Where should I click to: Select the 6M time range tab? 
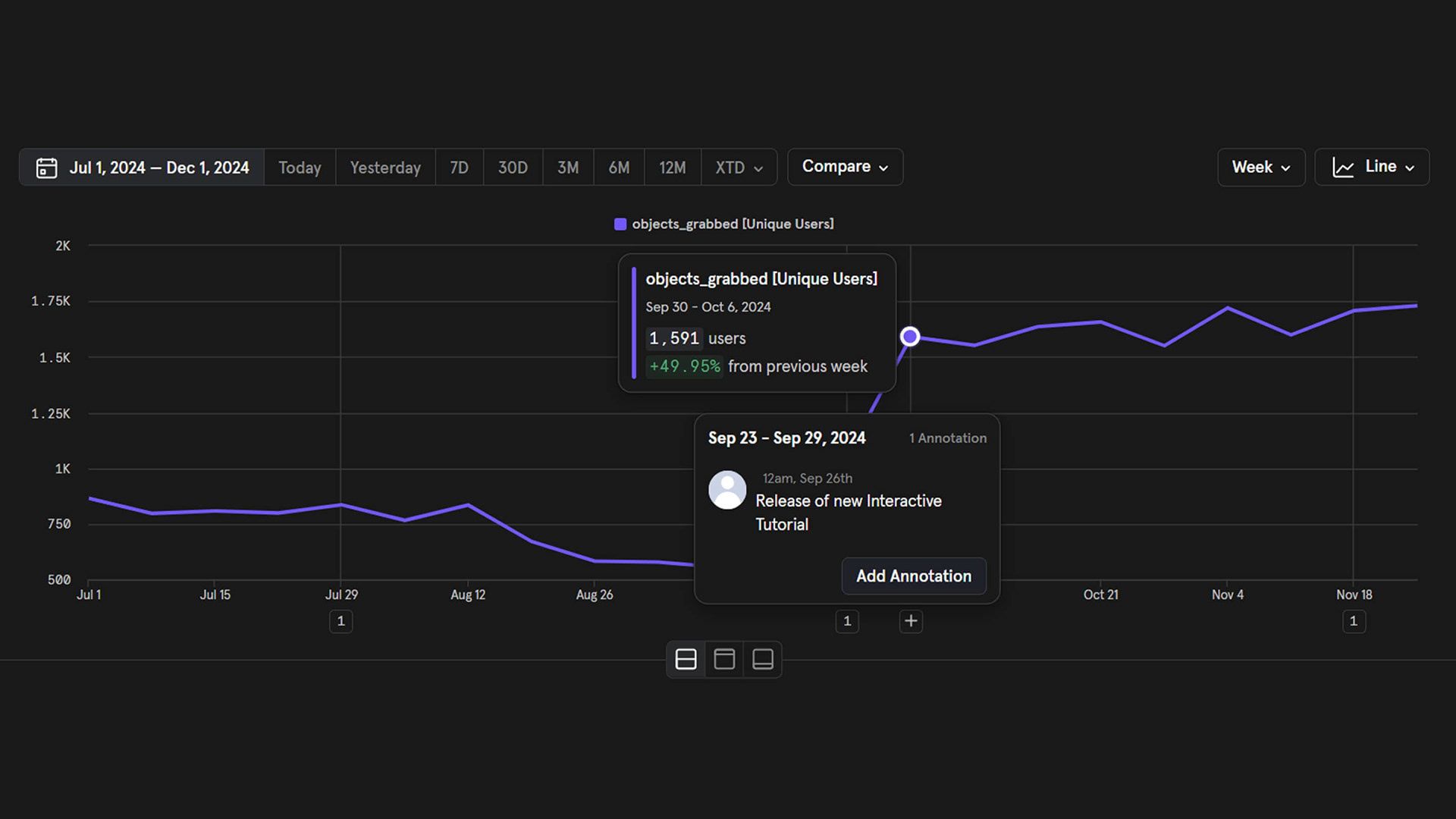pyautogui.click(x=619, y=168)
